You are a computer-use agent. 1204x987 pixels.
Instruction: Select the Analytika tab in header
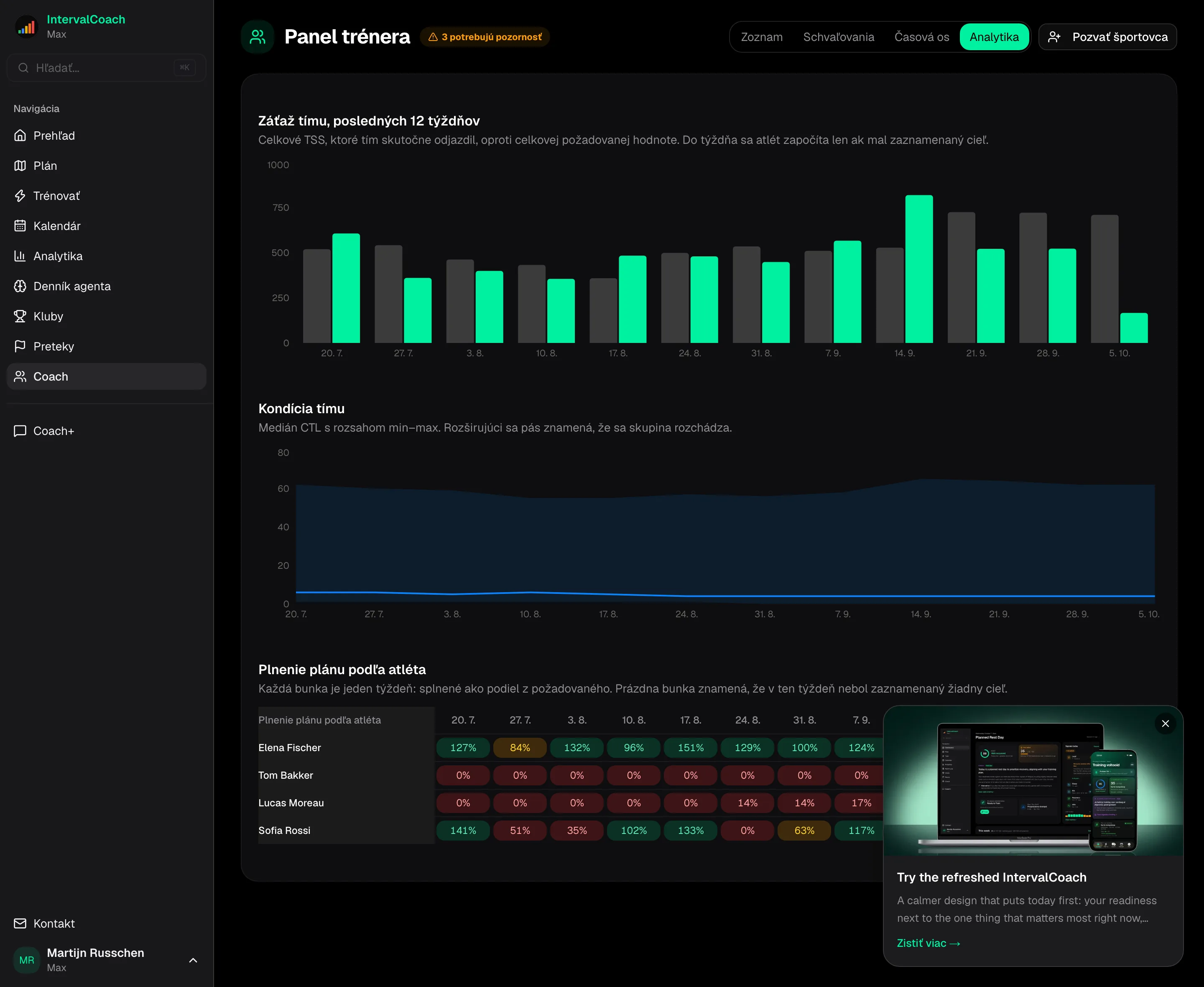coord(994,37)
